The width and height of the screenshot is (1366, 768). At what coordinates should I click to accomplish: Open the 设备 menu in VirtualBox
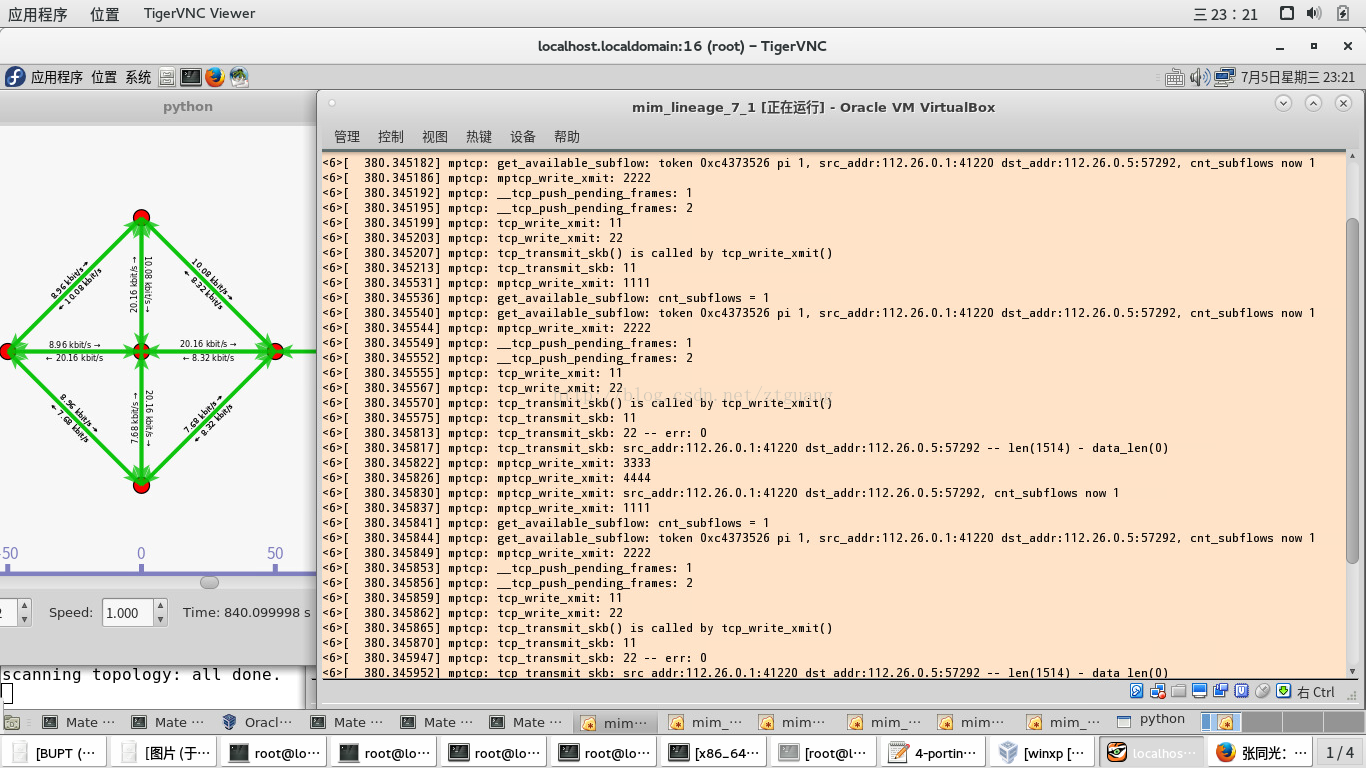(x=523, y=137)
